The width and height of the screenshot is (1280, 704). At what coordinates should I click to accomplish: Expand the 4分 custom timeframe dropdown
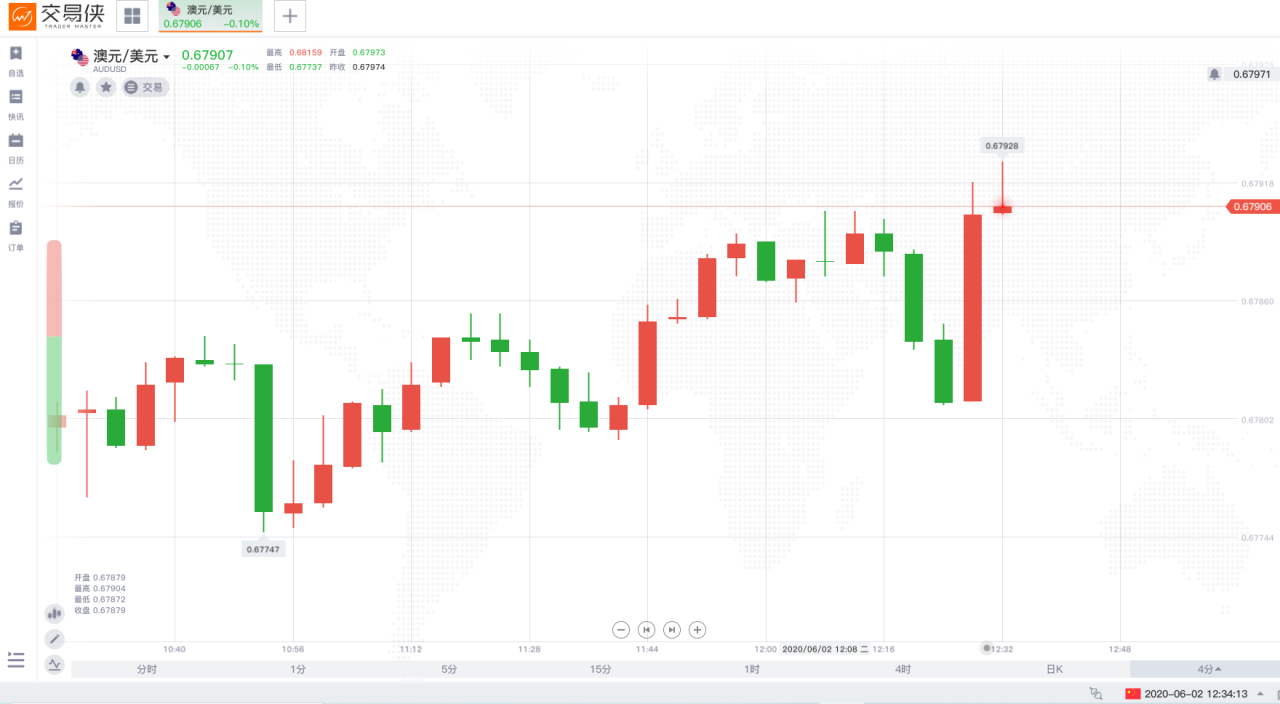coord(1205,669)
